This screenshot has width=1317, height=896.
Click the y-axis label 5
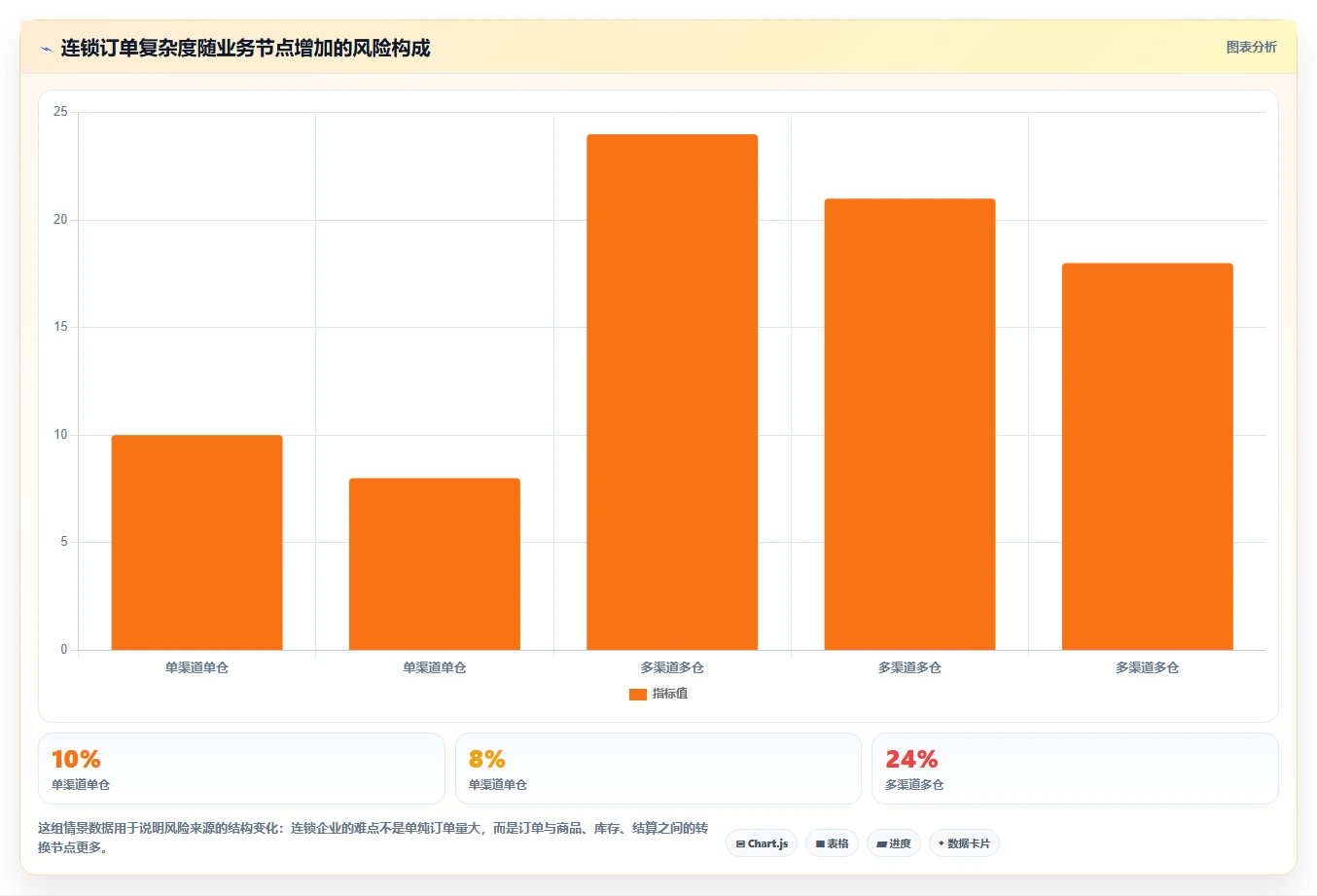click(64, 542)
